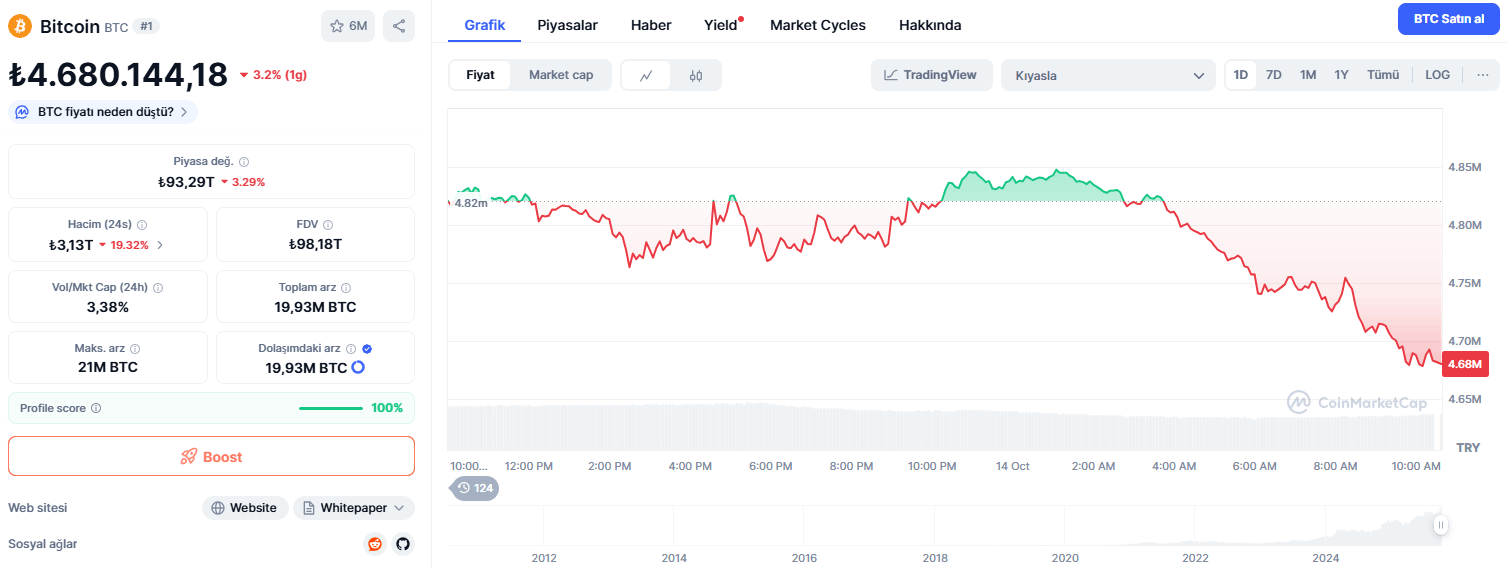Toggle the LOG scale on chart

click(1437, 75)
